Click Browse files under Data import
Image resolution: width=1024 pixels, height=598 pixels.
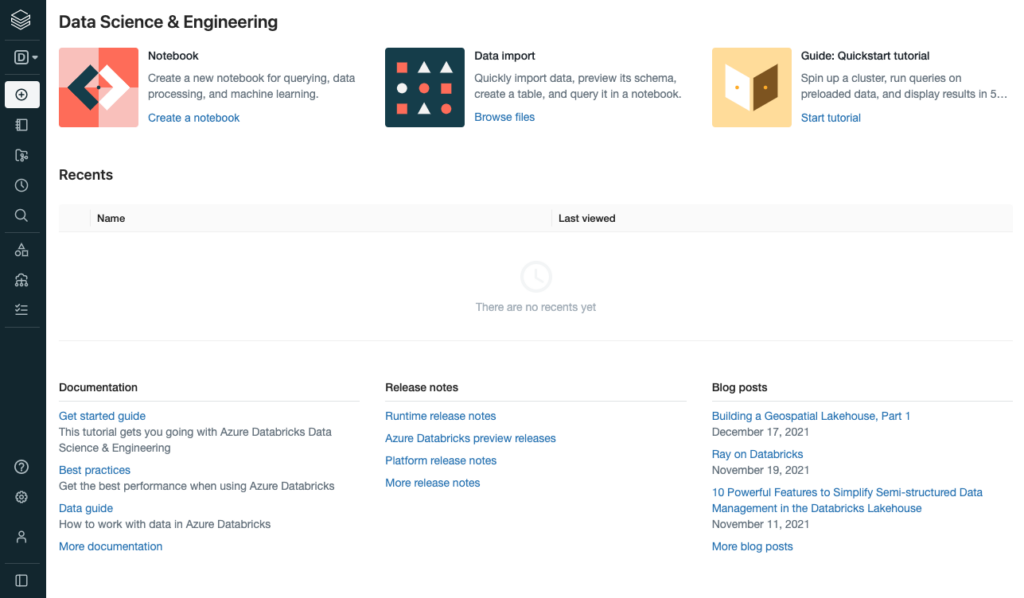click(x=504, y=117)
